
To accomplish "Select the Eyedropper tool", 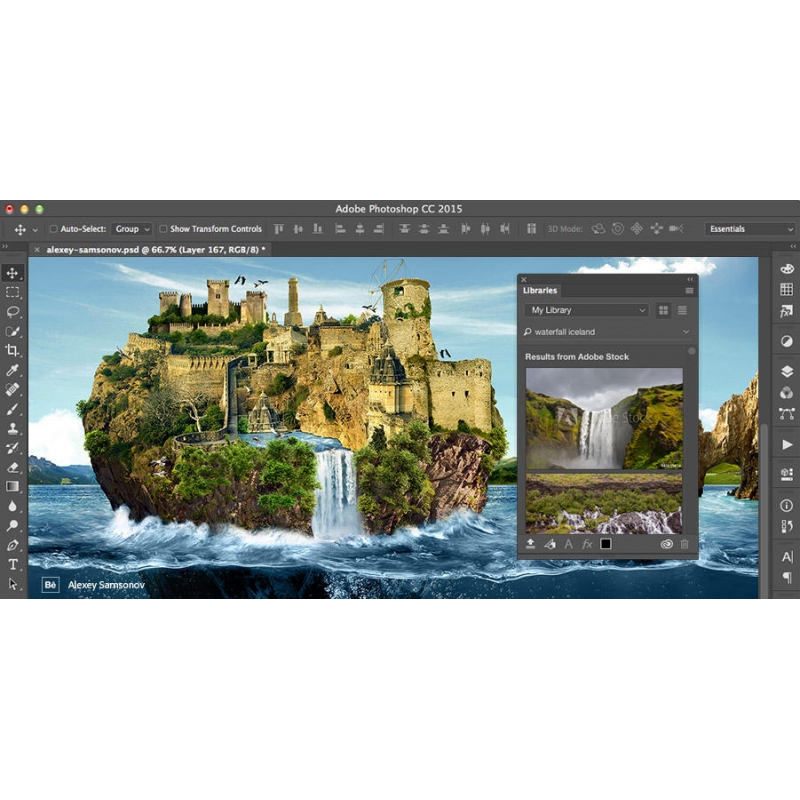I will [x=13, y=370].
